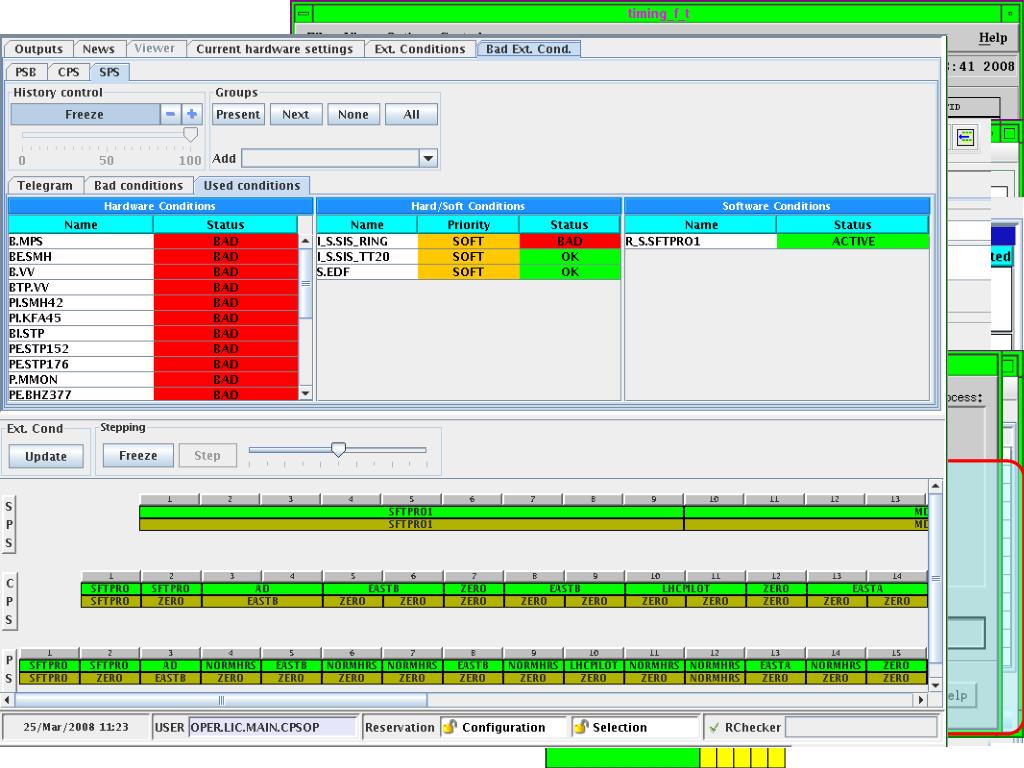This screenshot has width=1024, height=768.
Task: Click the All group button
Action: tap(411, 114)
